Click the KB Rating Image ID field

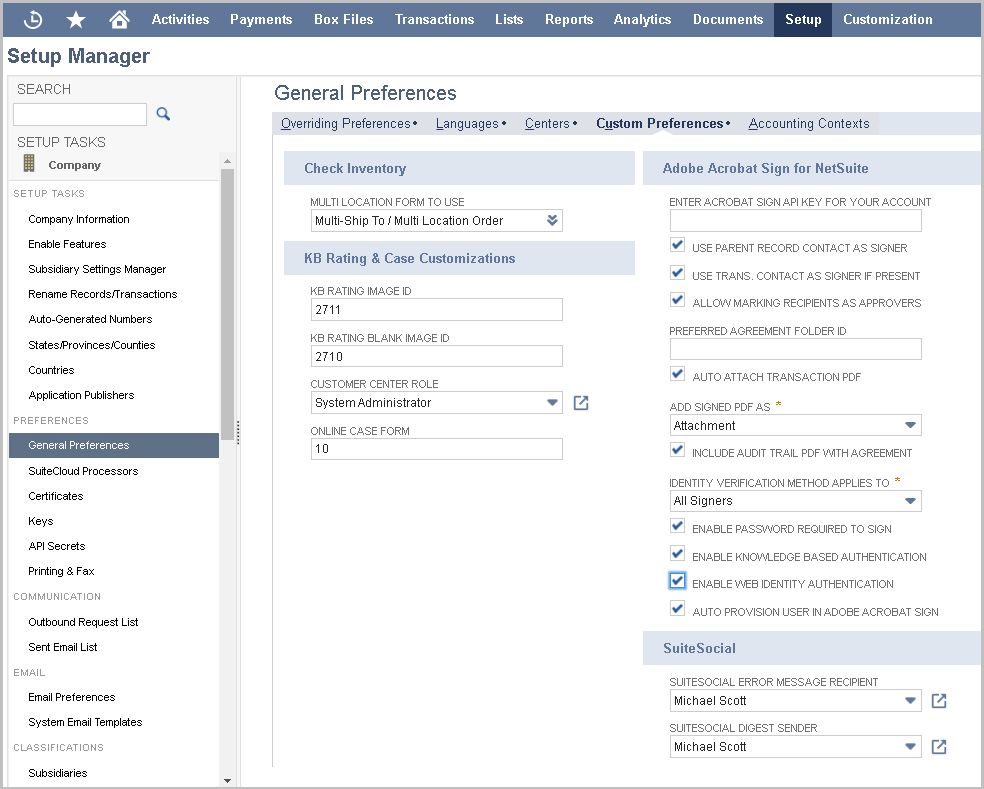point(436,309)
